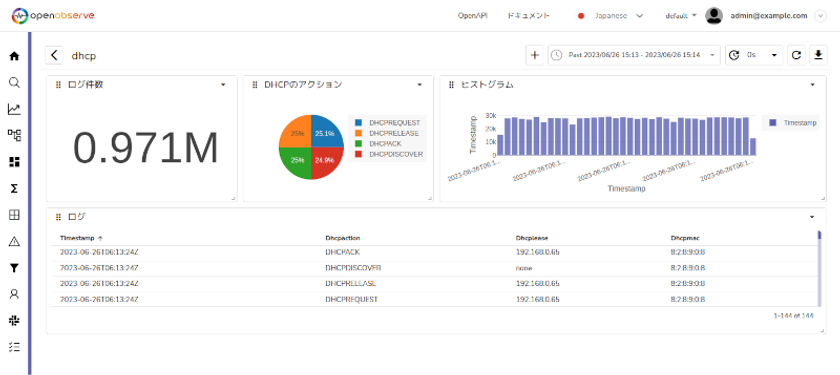This screenshot has width=840, height=375.
Task: Open the Home page from sidebar
Action: coord(14,56)
